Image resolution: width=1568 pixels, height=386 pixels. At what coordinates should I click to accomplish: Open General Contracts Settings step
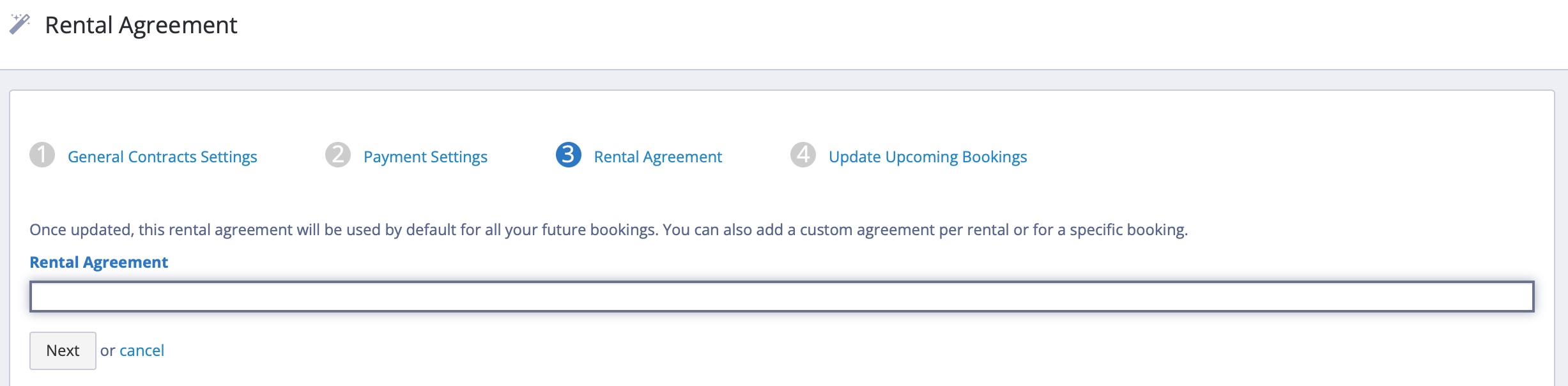(162, 157)
